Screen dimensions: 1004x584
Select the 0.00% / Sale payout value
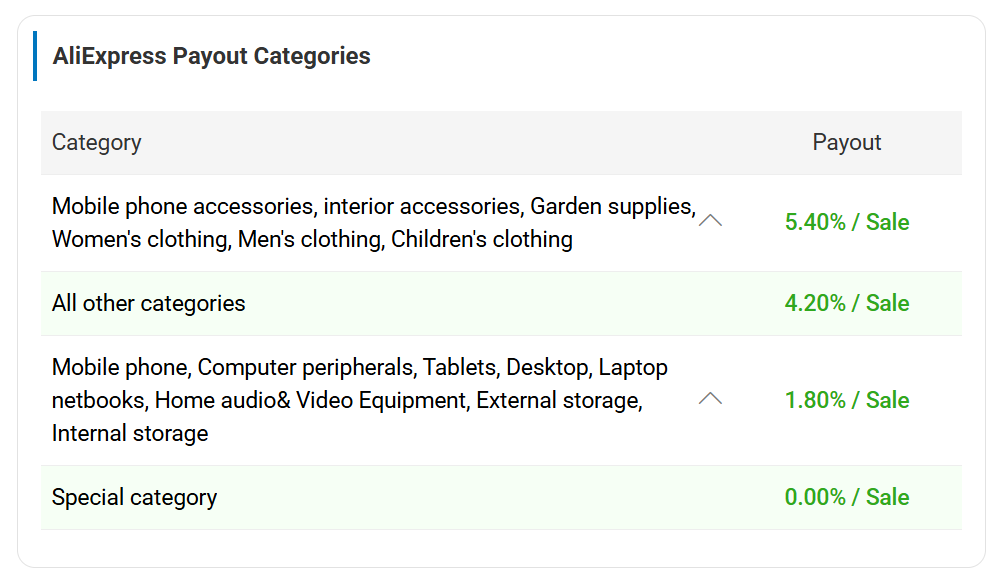pyautogui.click(x=846, y=497)
